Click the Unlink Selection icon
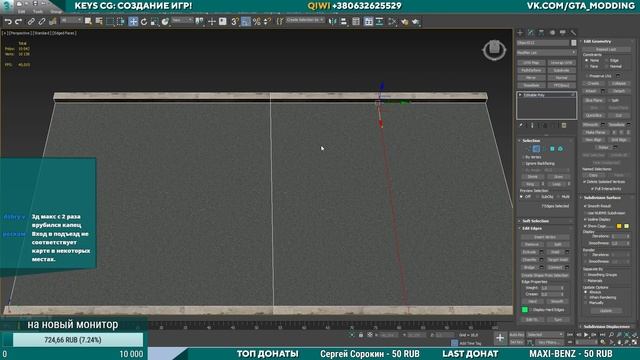This screenshot has height=360, width=640. [41, 21]
